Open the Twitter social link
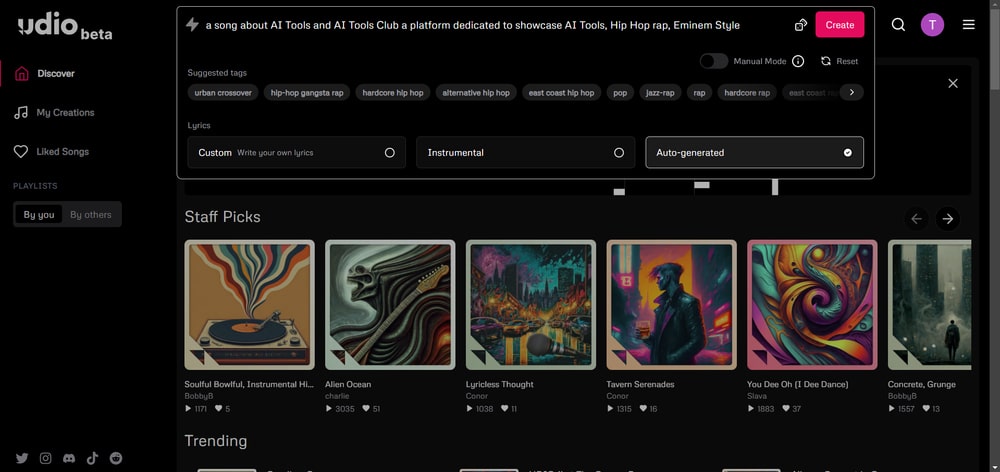This screenshot has height=472, width=1000. 22,458
